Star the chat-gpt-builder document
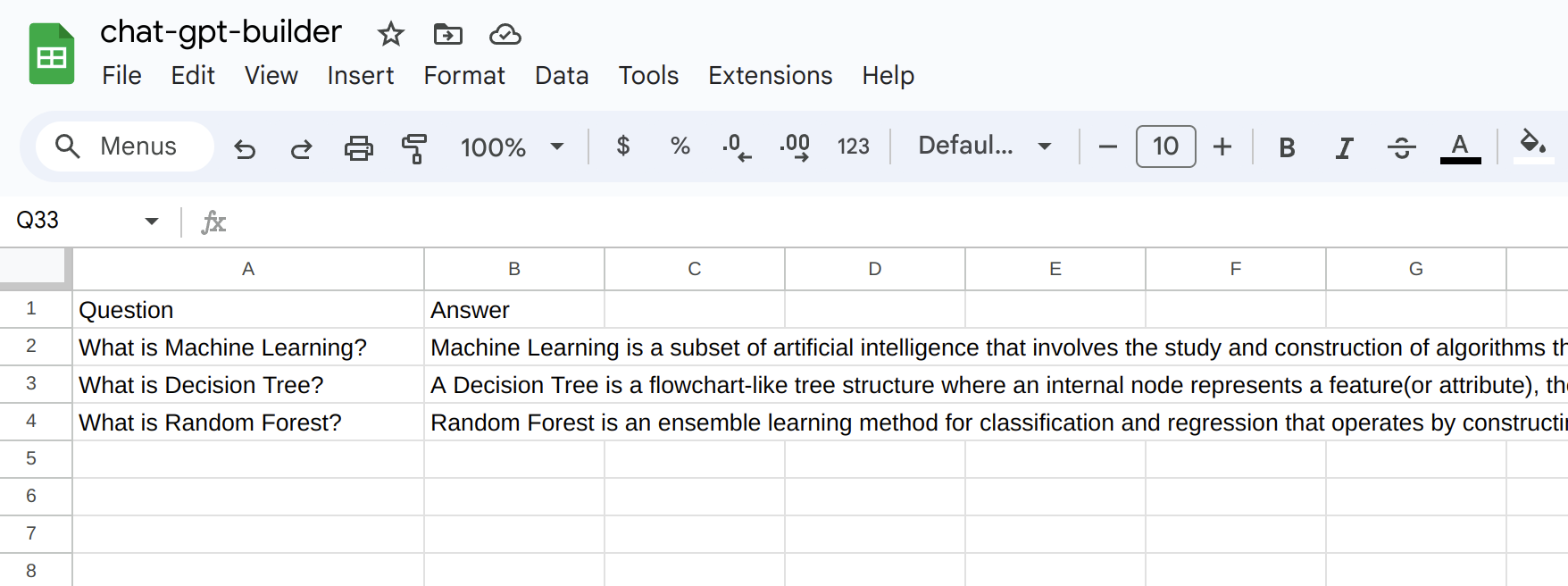1568x586 pixels. click(391, 35)
